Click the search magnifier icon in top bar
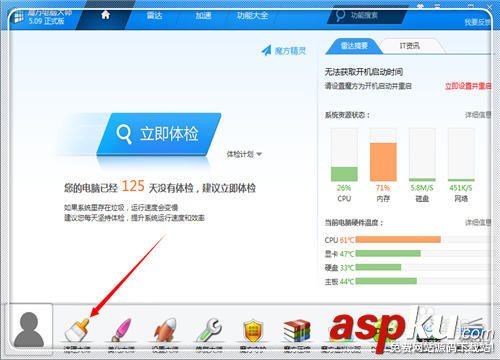 pos(340,15)
